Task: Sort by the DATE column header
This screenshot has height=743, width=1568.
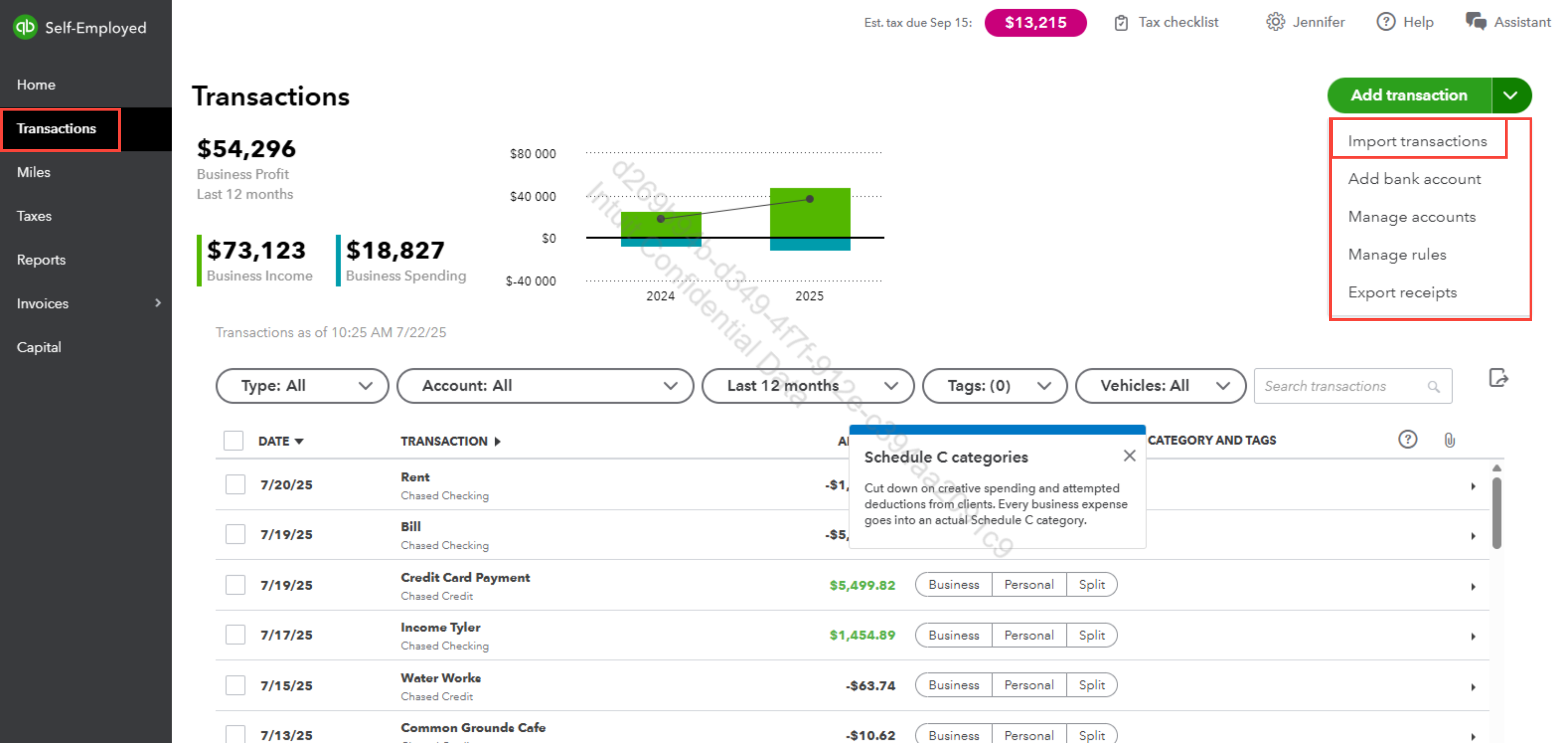Action: pyautogui.click(x=280, y=441)
